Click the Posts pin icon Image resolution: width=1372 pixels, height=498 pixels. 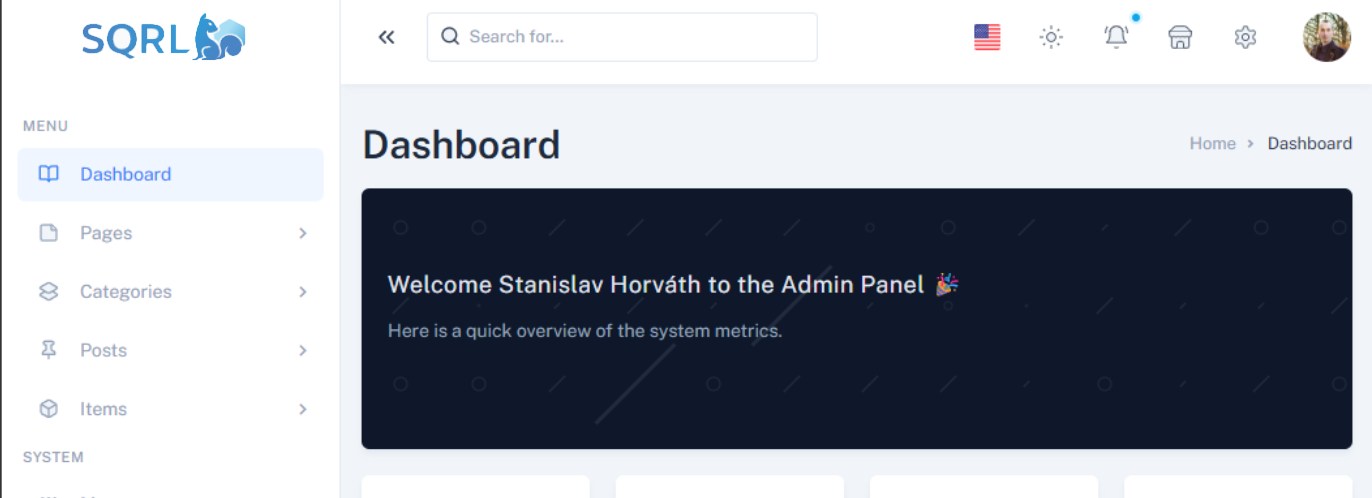[48, 350]
